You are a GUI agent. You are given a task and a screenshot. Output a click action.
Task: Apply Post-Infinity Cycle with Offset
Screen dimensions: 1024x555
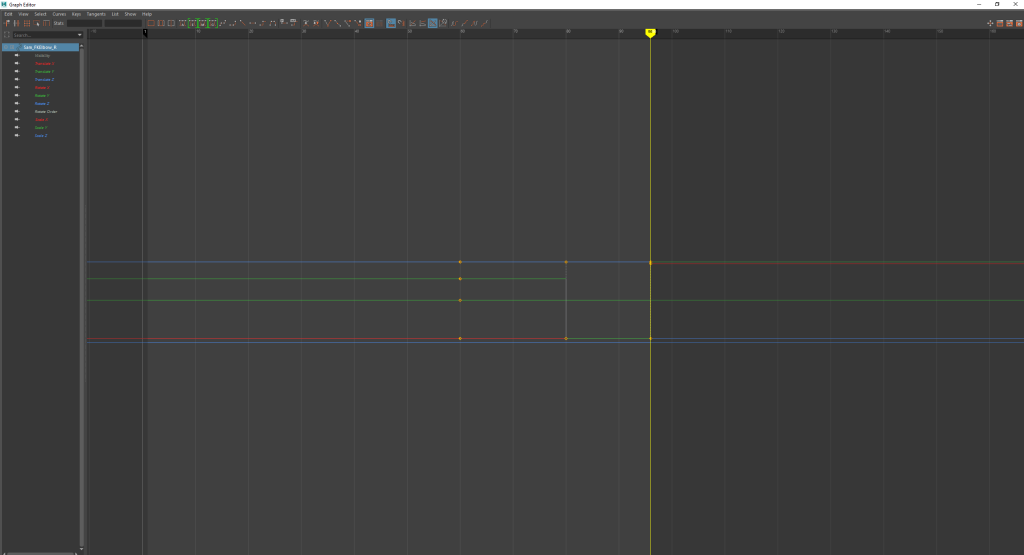(484, 23)
